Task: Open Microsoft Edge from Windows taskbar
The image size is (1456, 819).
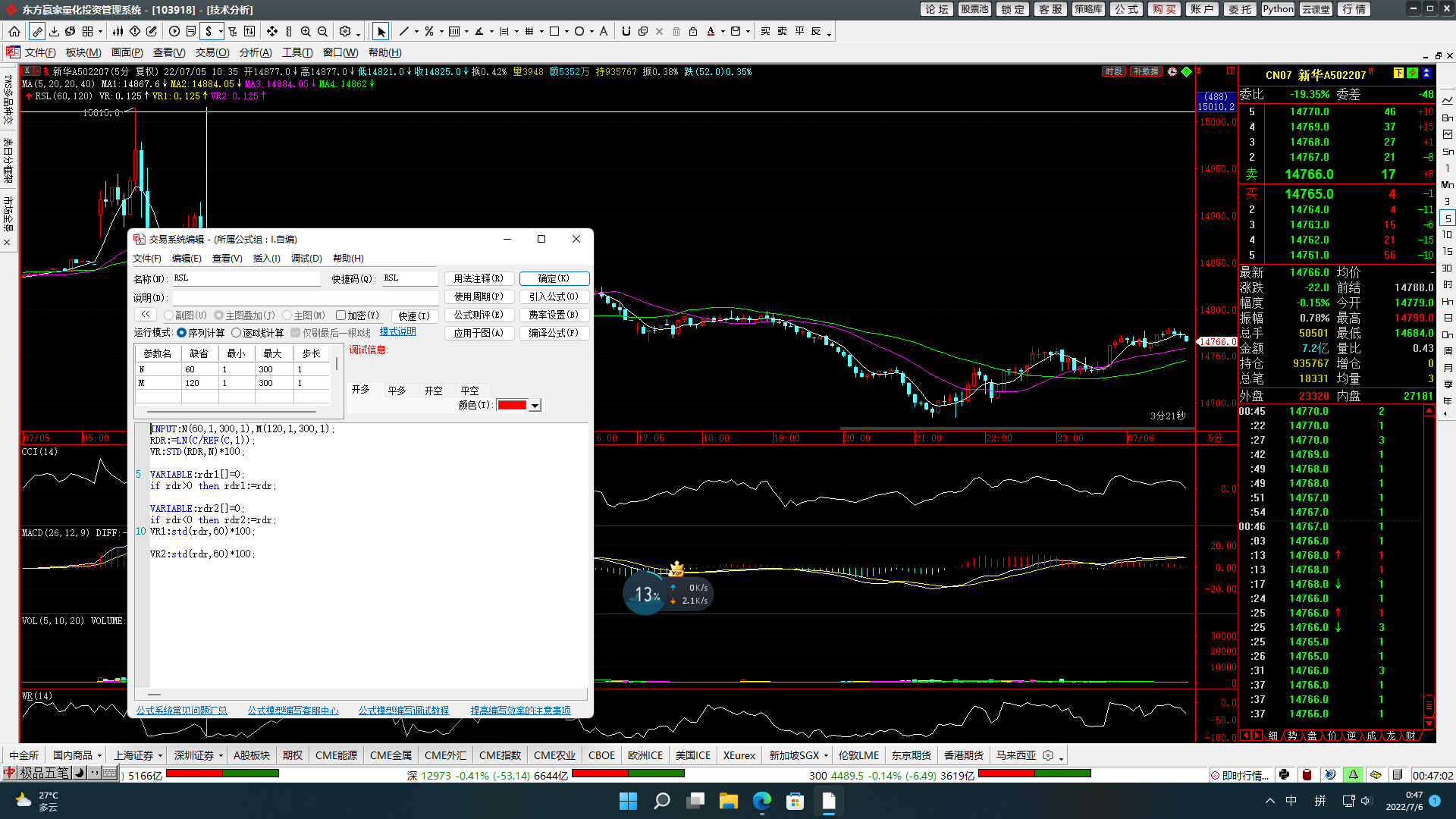Action: coord(761,801)
